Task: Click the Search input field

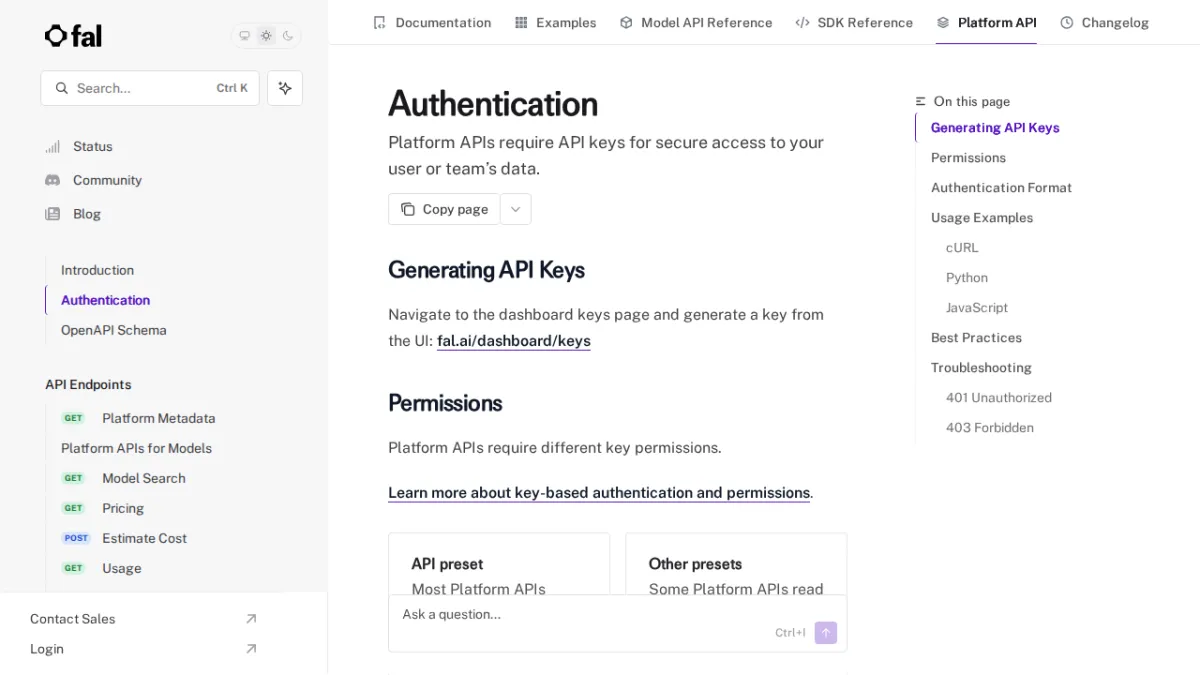Action: click(x=150, y=88)
